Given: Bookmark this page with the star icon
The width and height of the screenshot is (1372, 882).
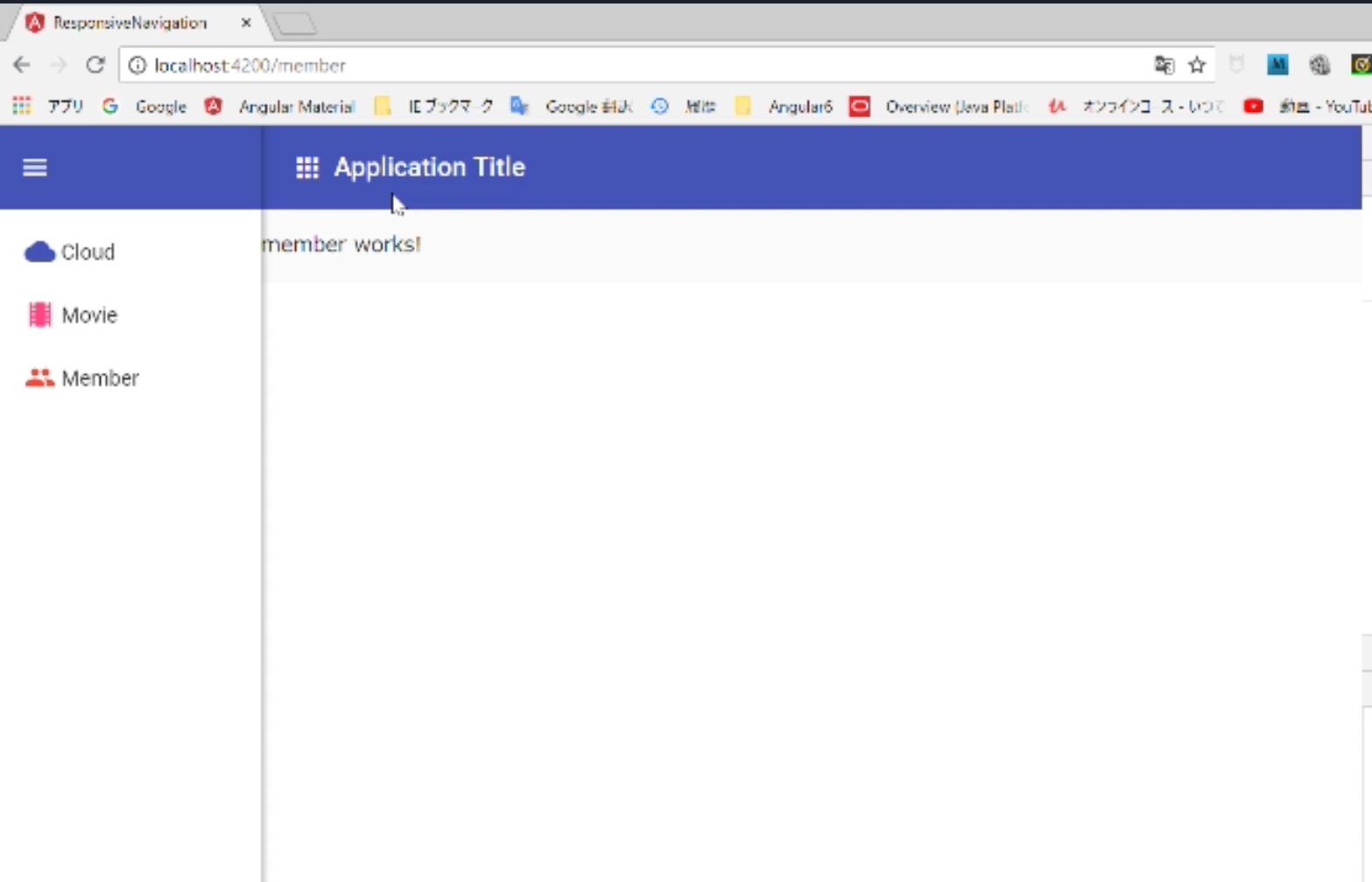Looking at the screenshot, I should point(1197,65).
